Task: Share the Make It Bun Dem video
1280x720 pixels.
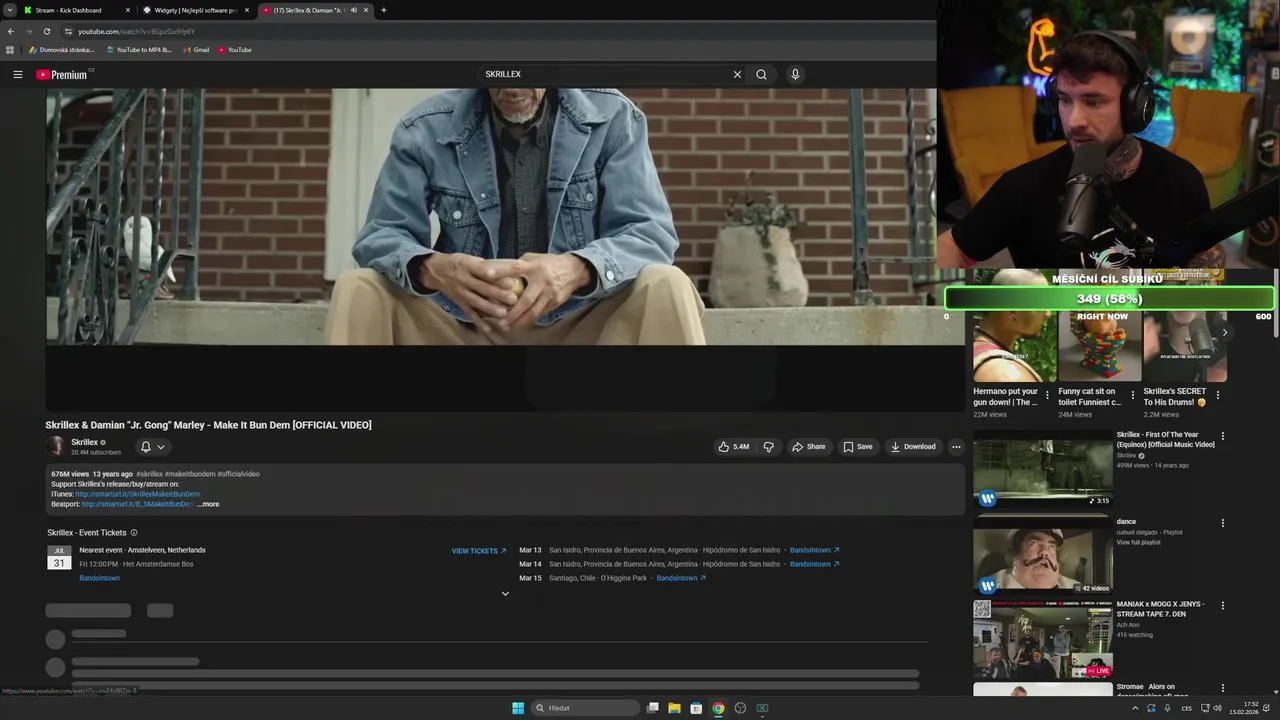Action: coord(808,447)
